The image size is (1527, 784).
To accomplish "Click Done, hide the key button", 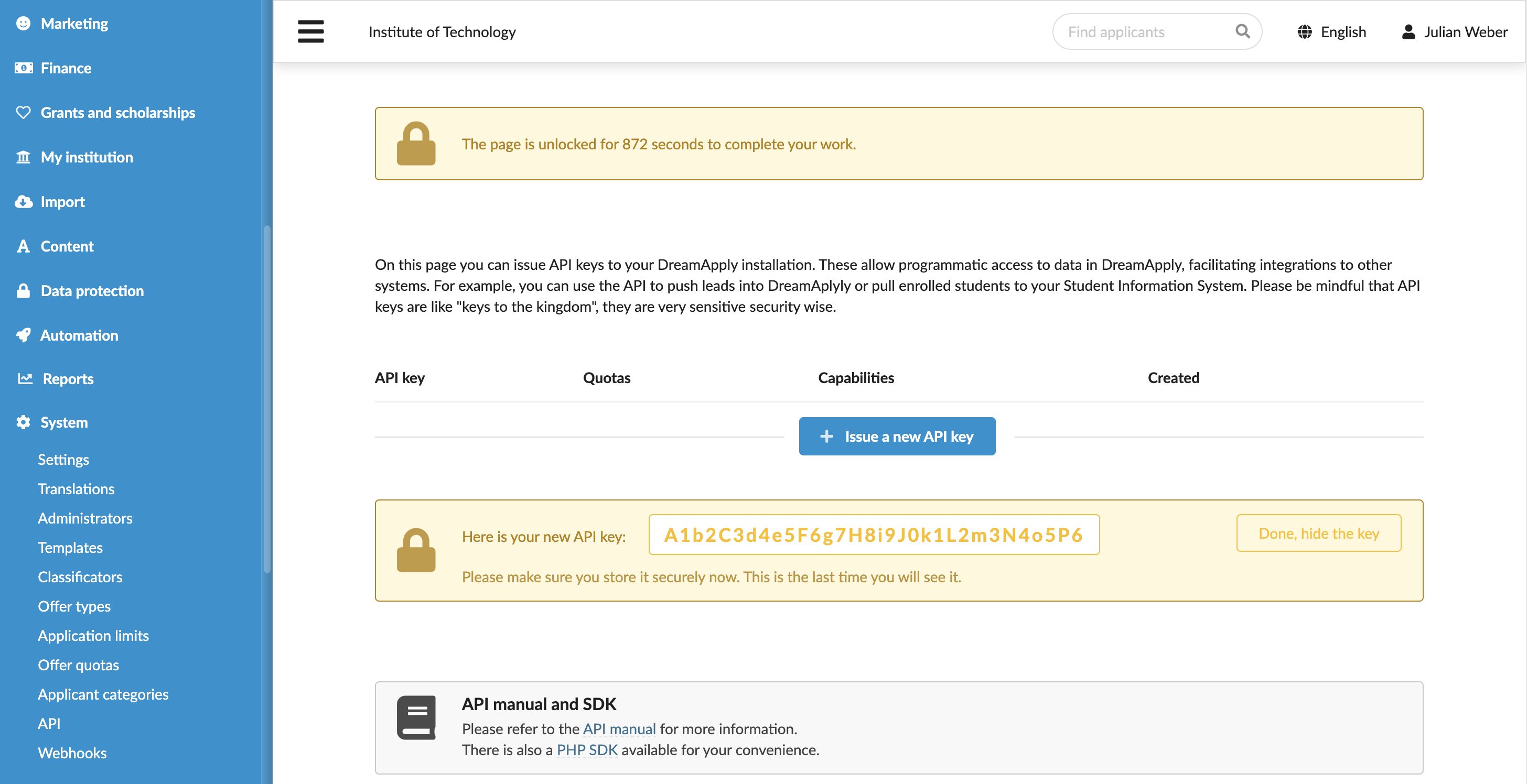I will (1318, 533).
